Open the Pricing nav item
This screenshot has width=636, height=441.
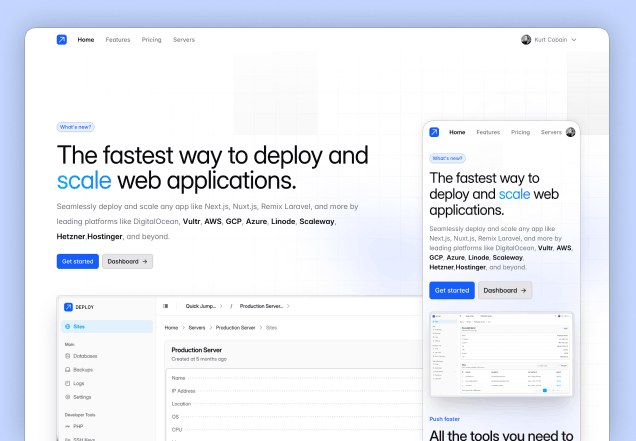[x=151, y=40]
